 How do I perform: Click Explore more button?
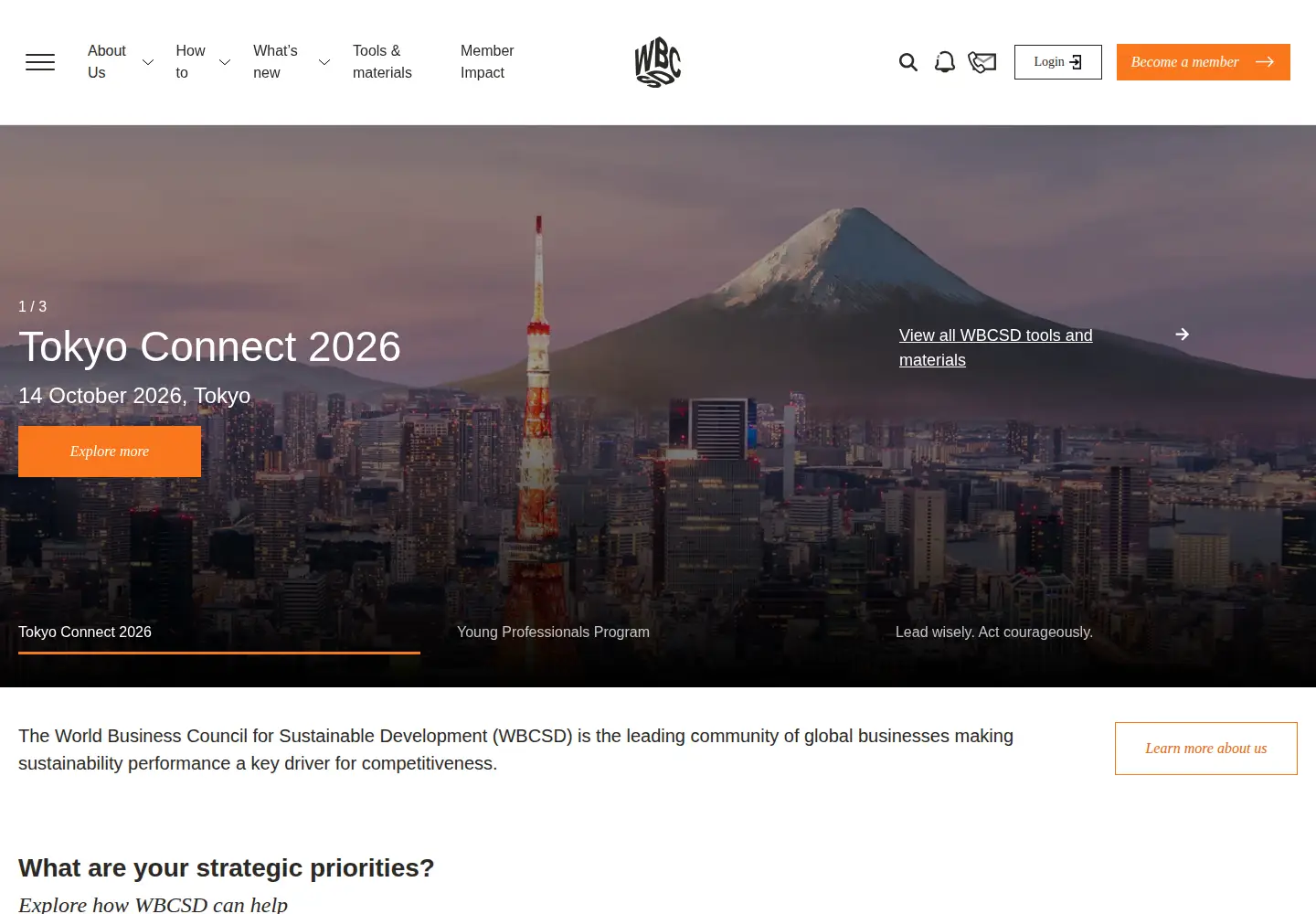[x=110, y=452]
